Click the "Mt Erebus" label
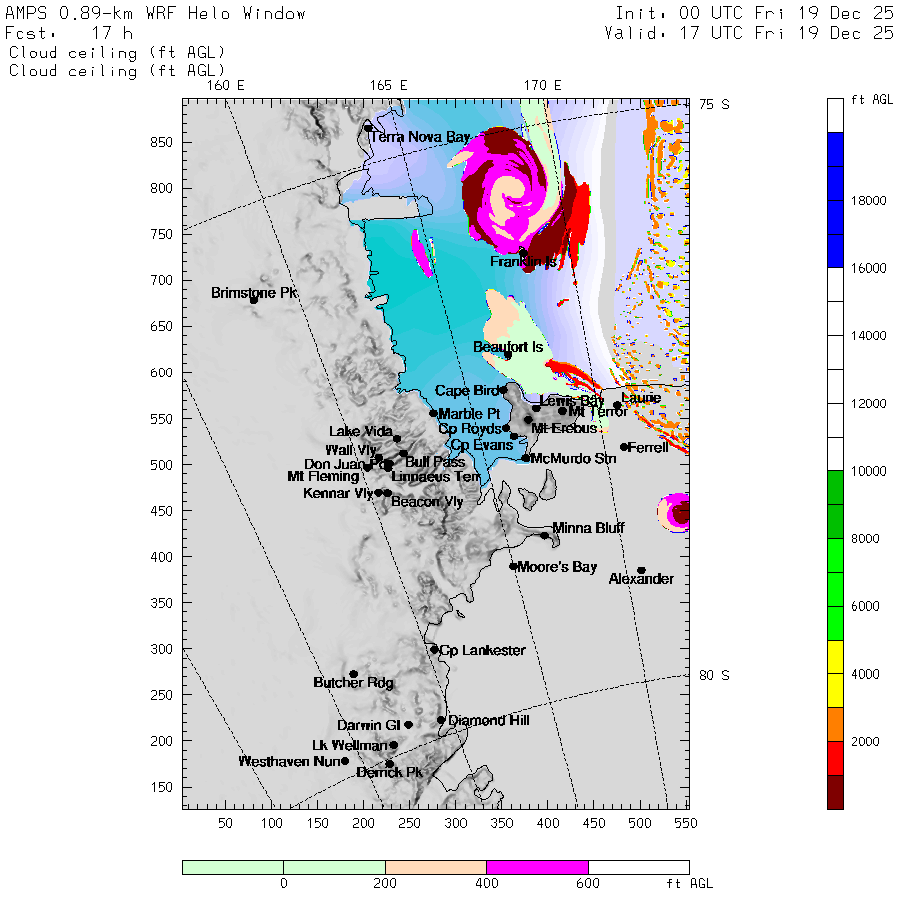 click(564, 428)
